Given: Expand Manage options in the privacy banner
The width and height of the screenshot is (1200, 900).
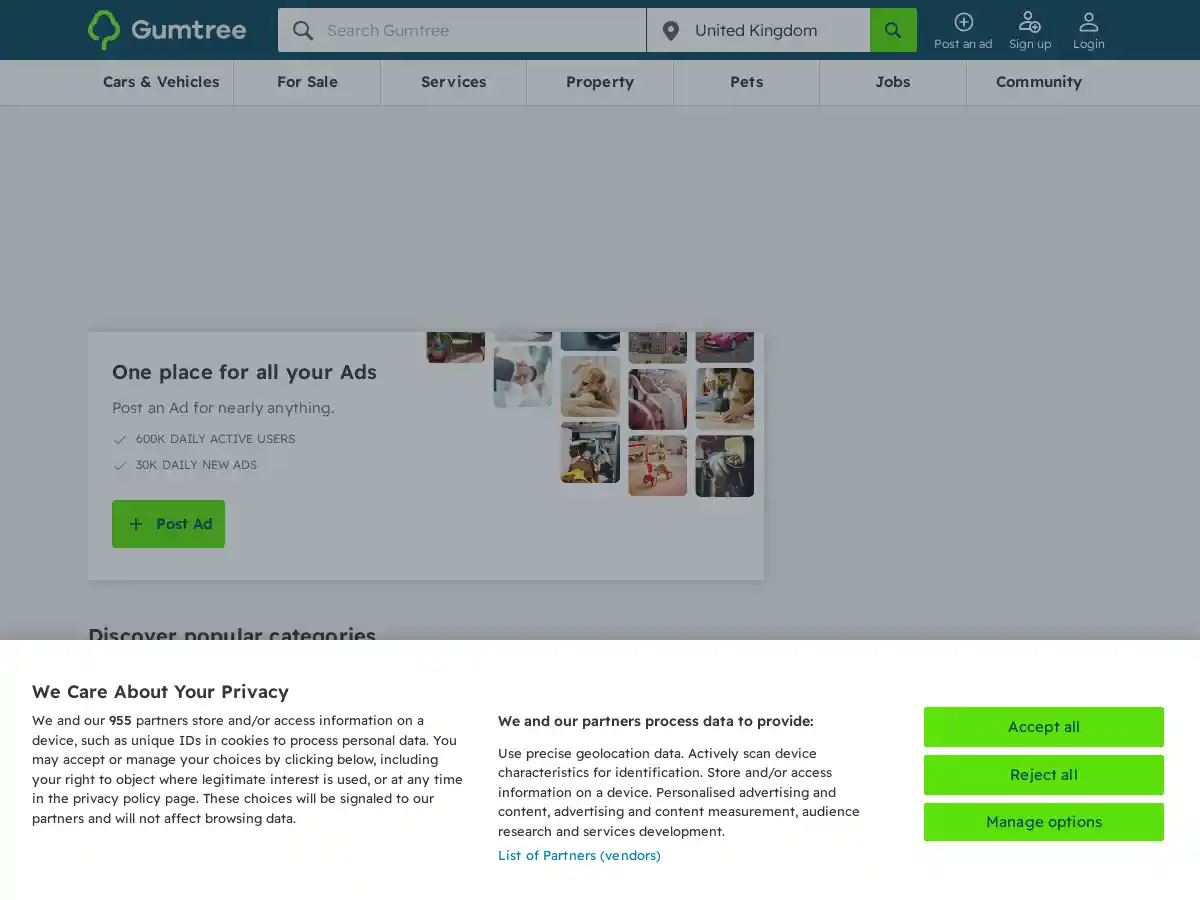Looking at the screenshot, I should tap(1043, 821).
